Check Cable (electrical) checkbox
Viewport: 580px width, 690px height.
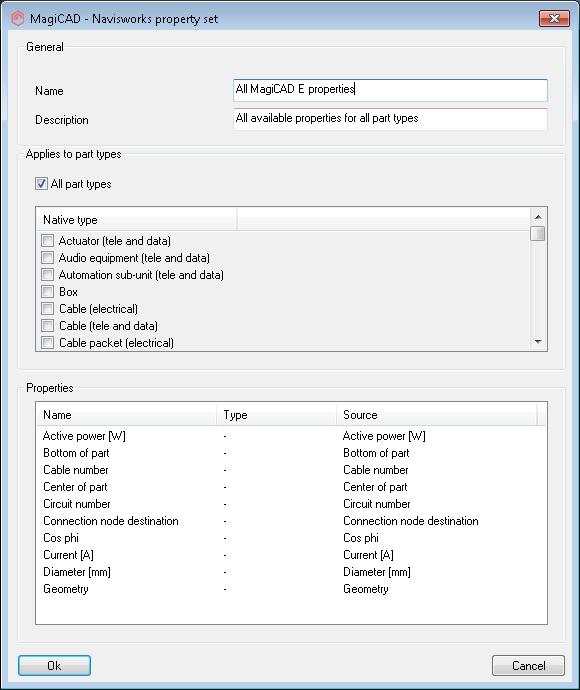tap(47, 309)
